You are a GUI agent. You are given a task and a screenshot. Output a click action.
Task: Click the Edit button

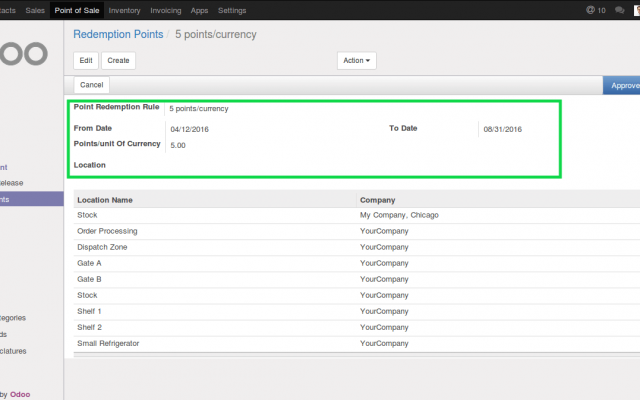pyautogui.click(x=86, y=60)
